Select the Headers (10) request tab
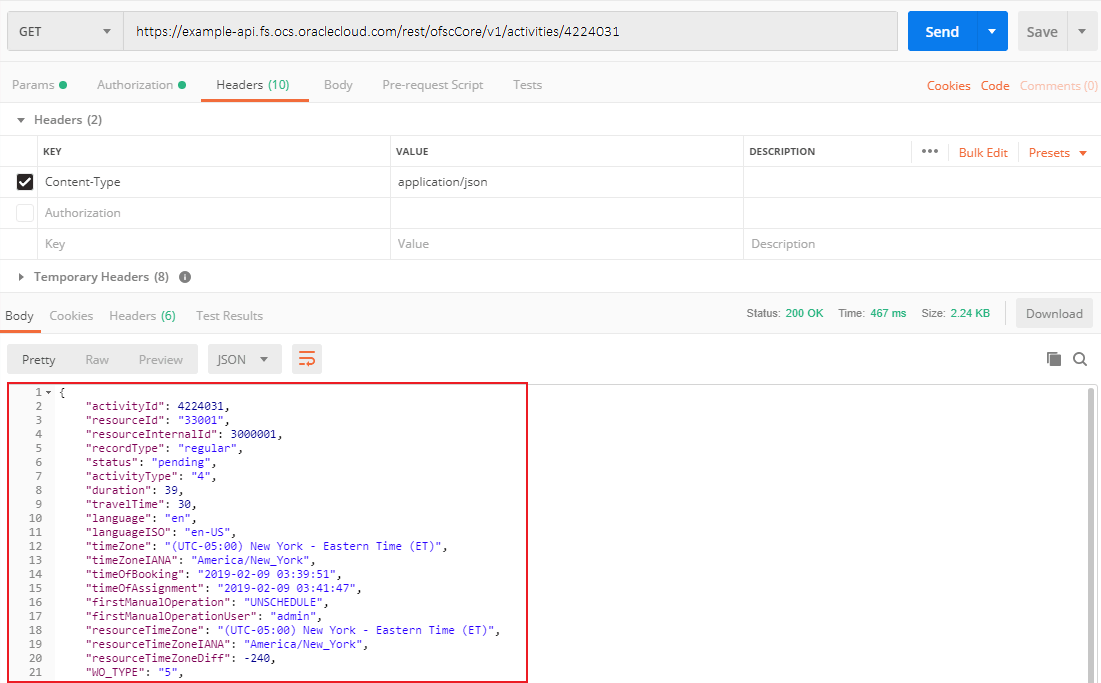Screen dimensions: 1101x683 click(253, 85)
